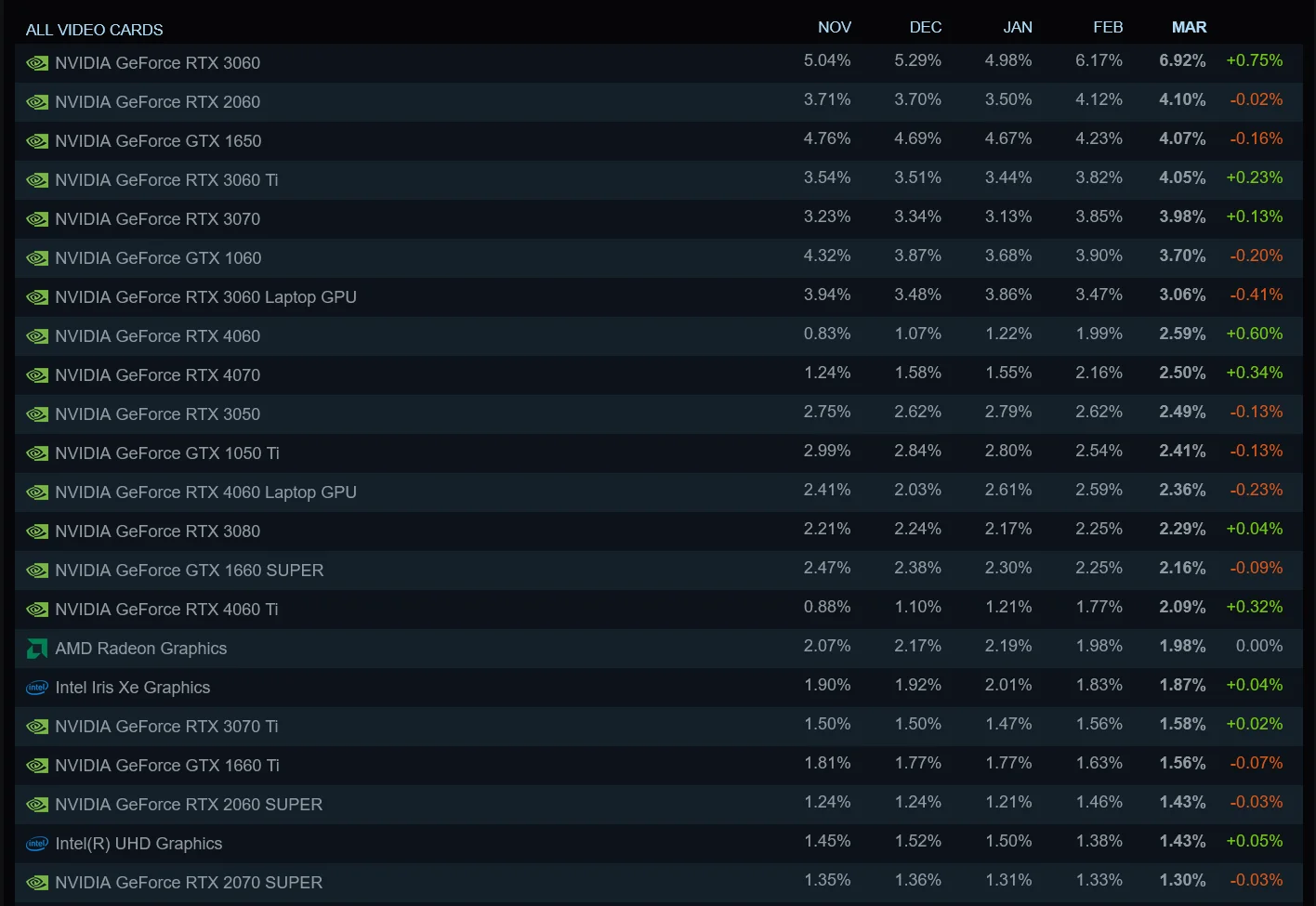Click the NVIDIA logo beside RTX 3060
This screenshot has width=1316, height=906.
[37, 63]
